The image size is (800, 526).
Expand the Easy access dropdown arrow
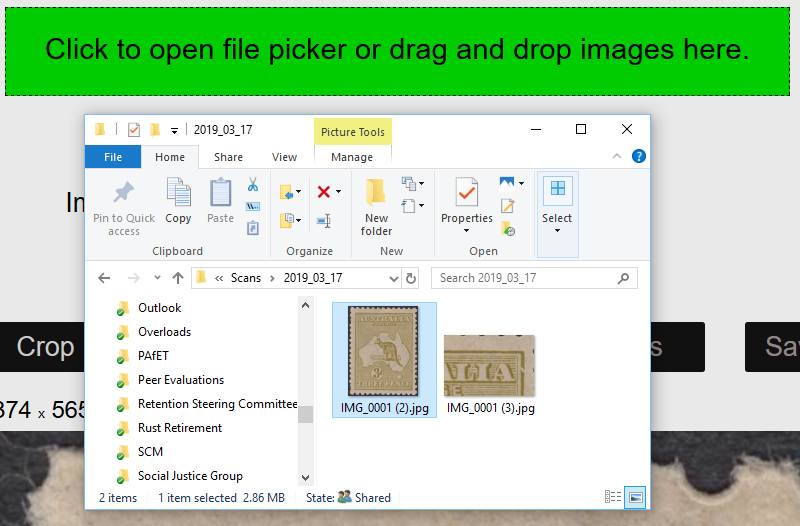(421, 206)
